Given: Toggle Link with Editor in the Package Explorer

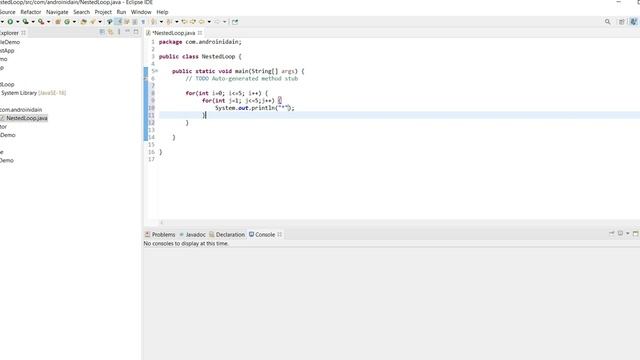Looking at the screenshot, I should tap(111, 32).
